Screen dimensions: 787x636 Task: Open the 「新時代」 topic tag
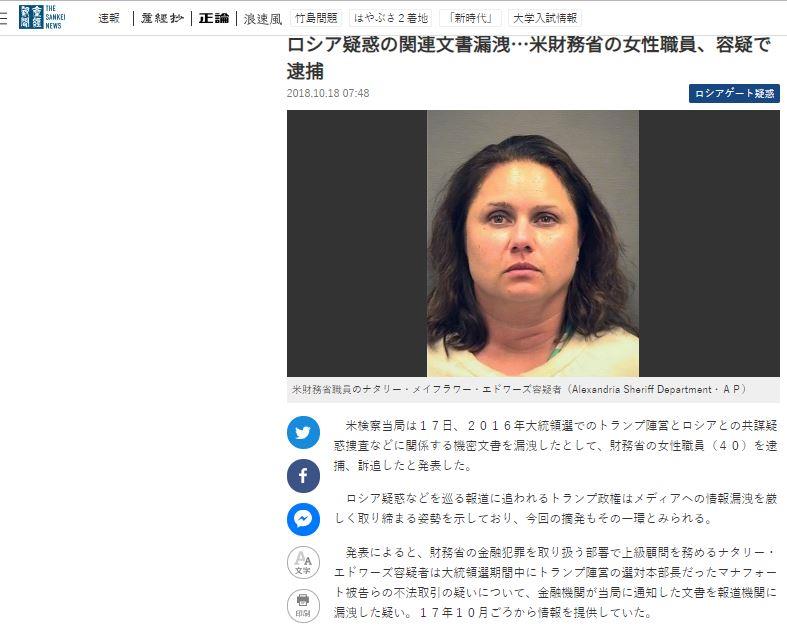click(x=470, y=19)
